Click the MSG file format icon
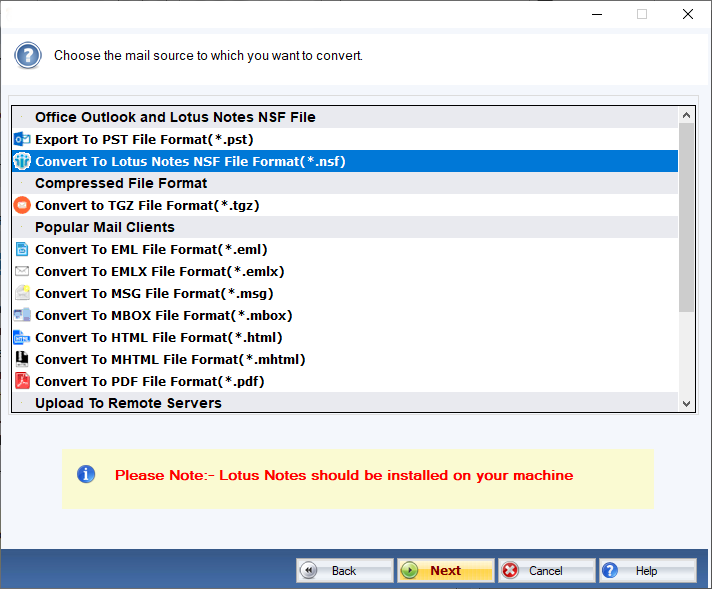712x589 pixels. click(x=22, y=293)
